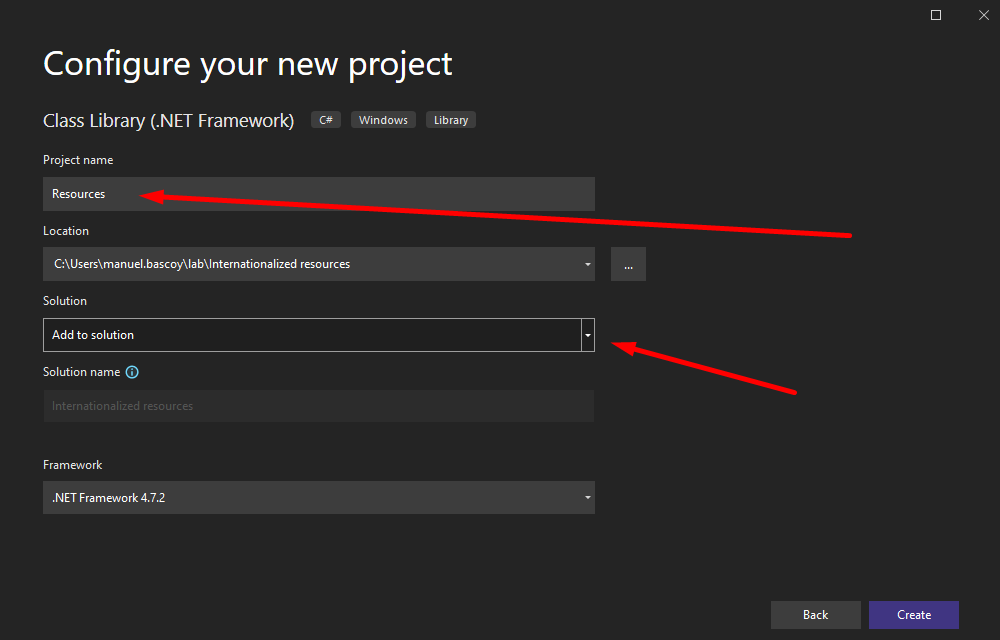Viewport: 1000px width, 640px height.
Task: Click the C# language tag
Action: [x=326, y=120]
